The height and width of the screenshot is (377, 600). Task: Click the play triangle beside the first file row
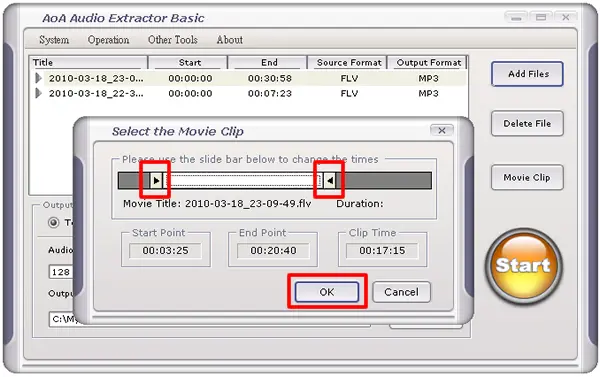[38, 78]
